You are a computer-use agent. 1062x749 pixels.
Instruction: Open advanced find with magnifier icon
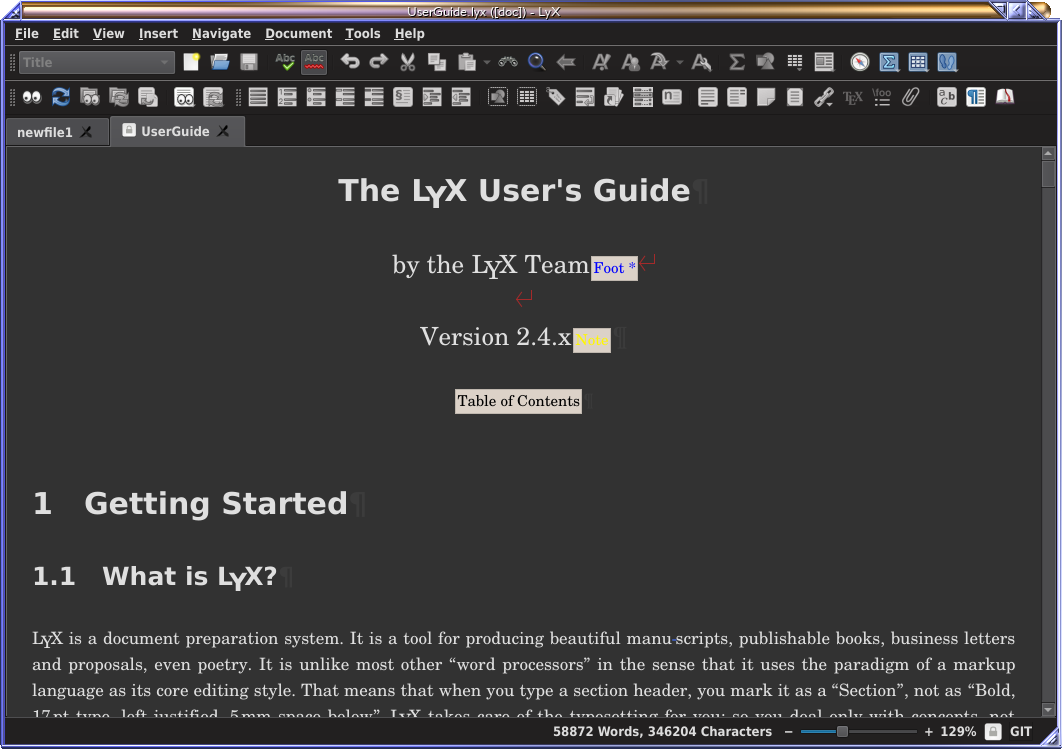coord(537,62)
